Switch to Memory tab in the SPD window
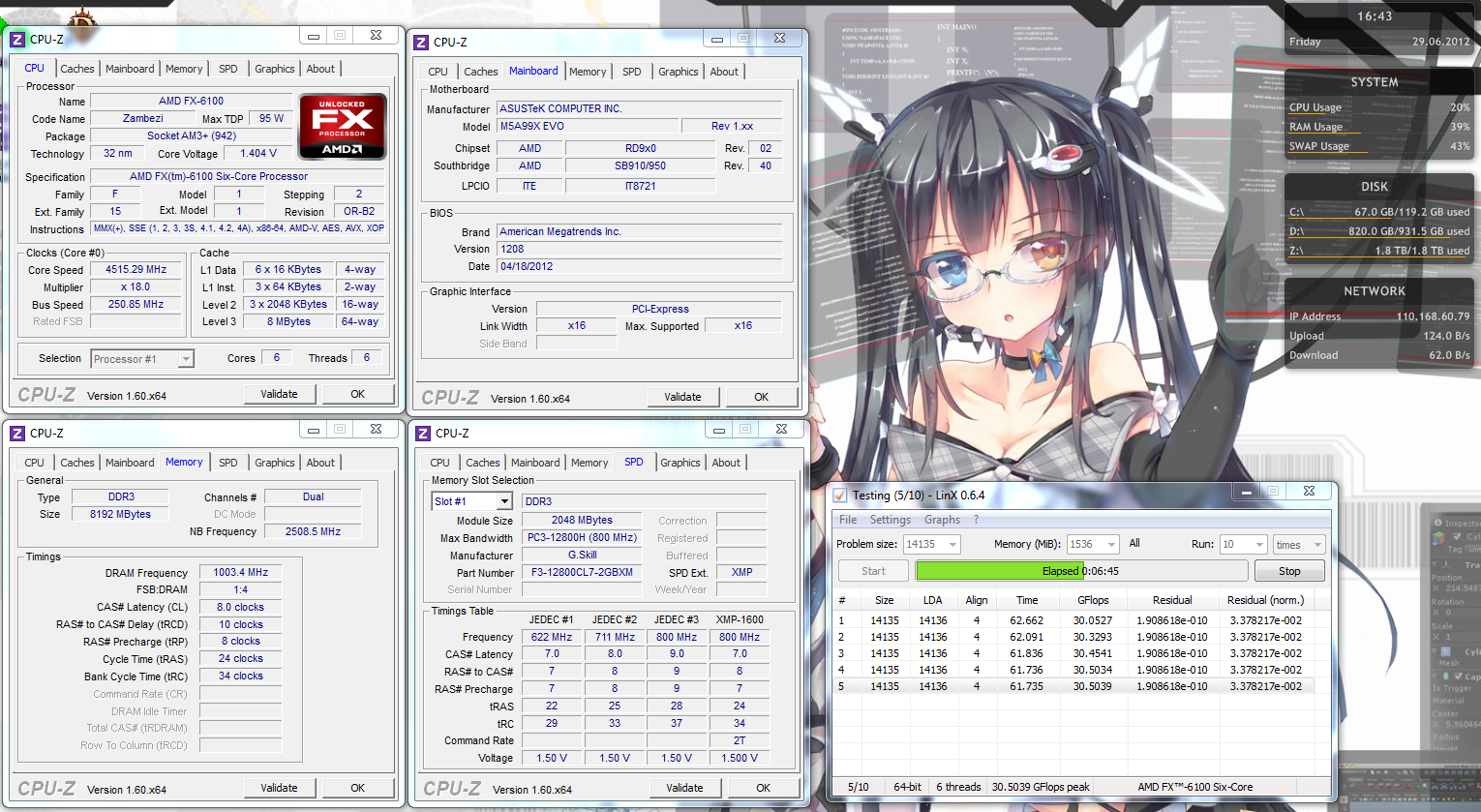 pos(589,463)
